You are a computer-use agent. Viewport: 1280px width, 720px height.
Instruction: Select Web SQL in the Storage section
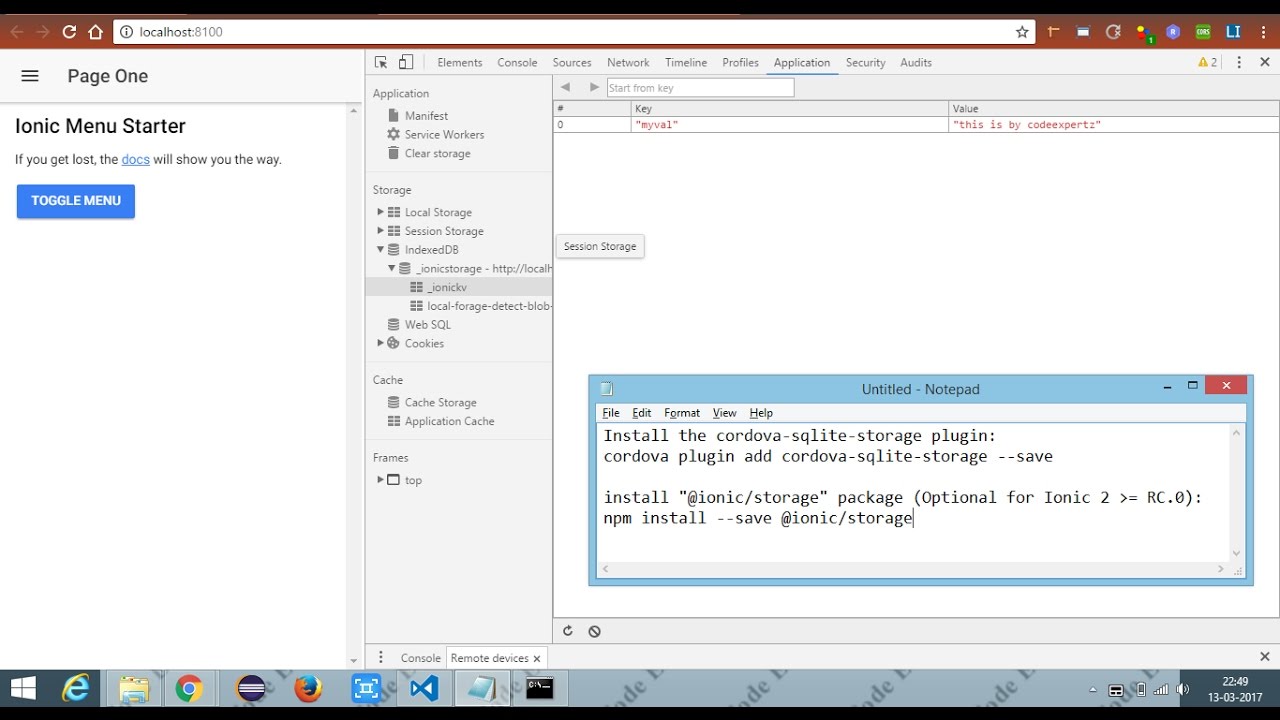click(x=427, y=325)
